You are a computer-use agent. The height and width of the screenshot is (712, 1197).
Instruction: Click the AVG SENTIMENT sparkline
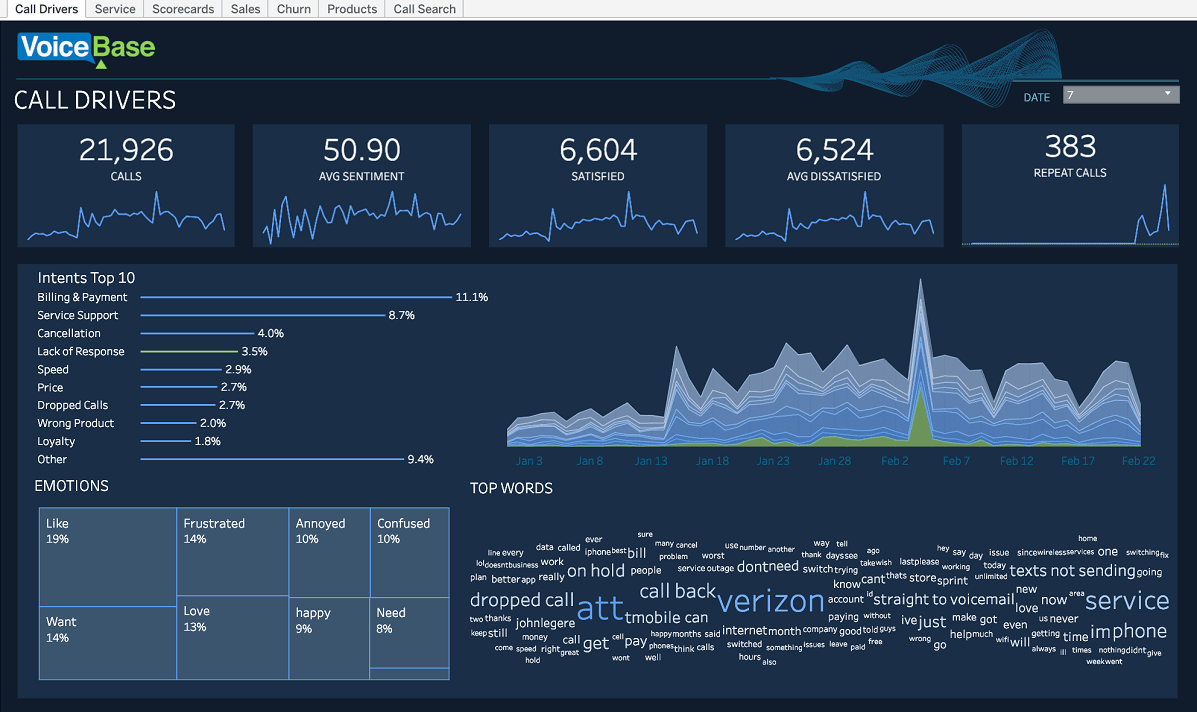(362, 215)
